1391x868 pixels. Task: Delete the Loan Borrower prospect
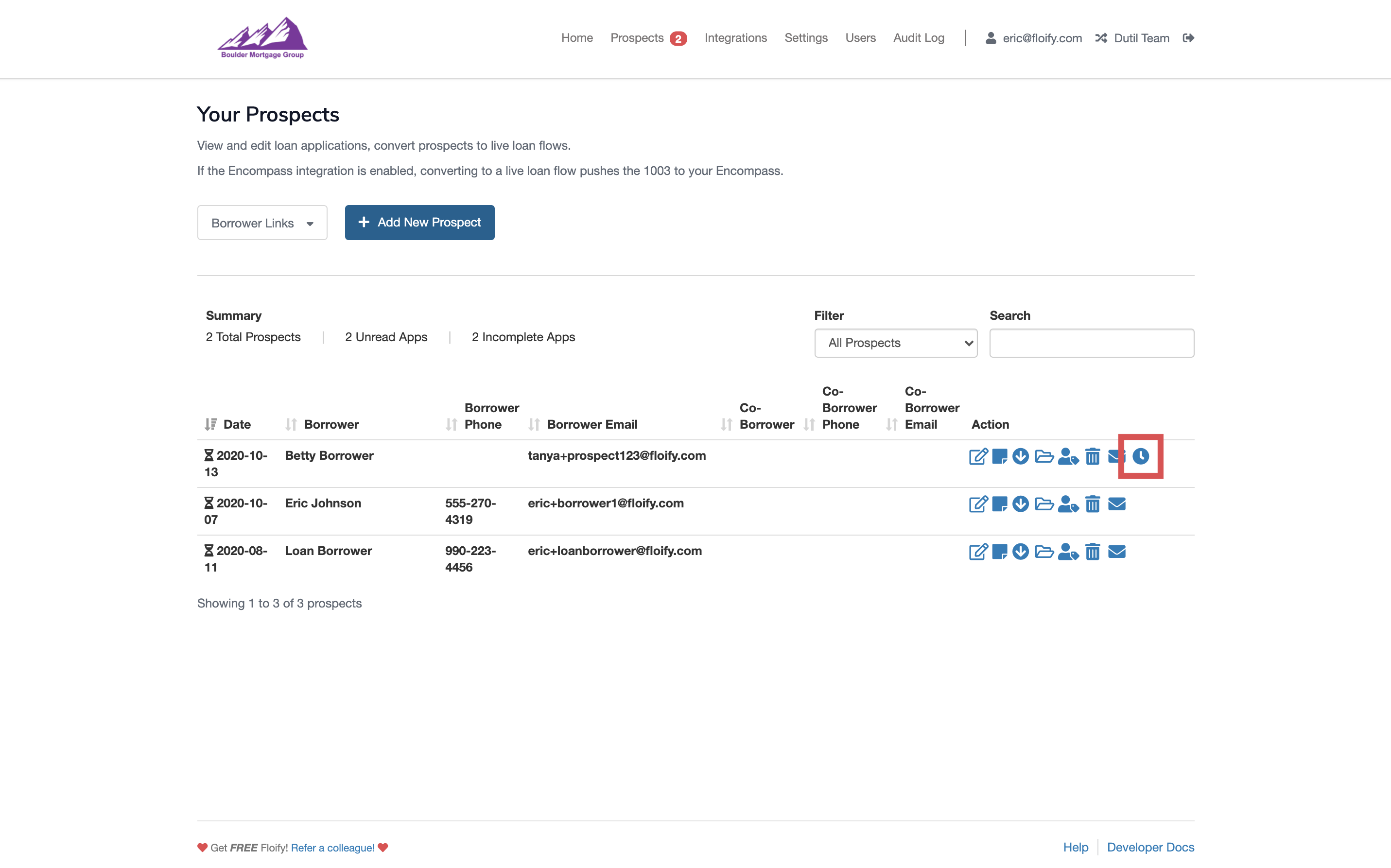(x=1093, y=552)
